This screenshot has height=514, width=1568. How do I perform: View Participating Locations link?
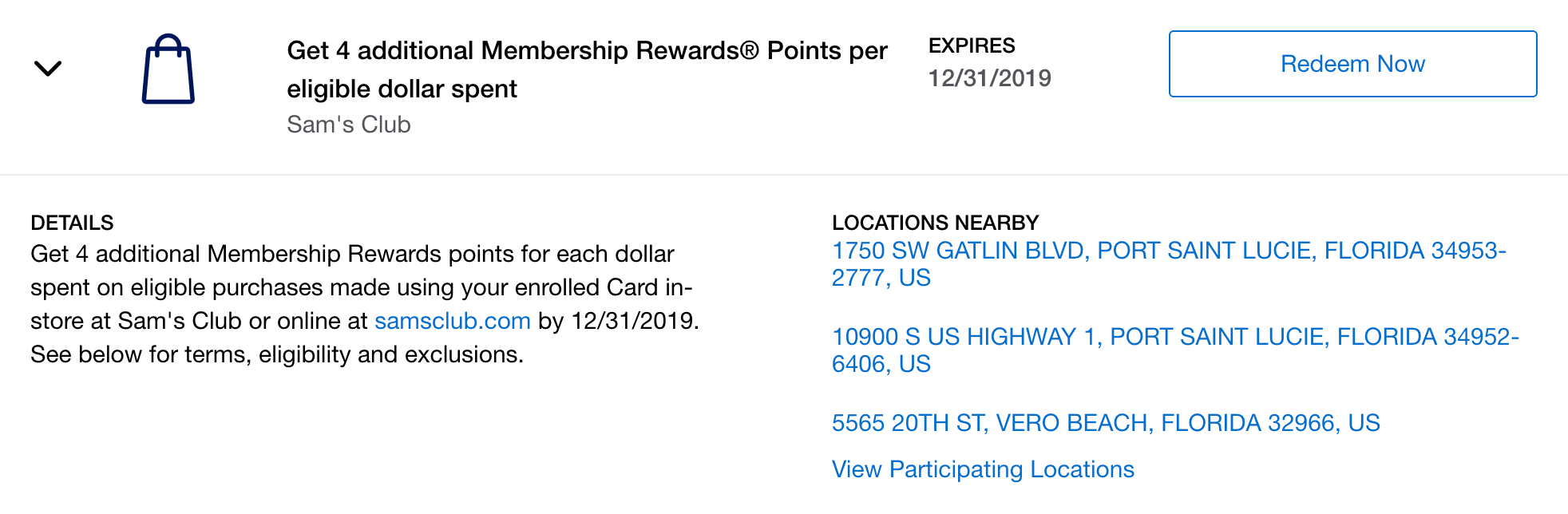(983, 469)
